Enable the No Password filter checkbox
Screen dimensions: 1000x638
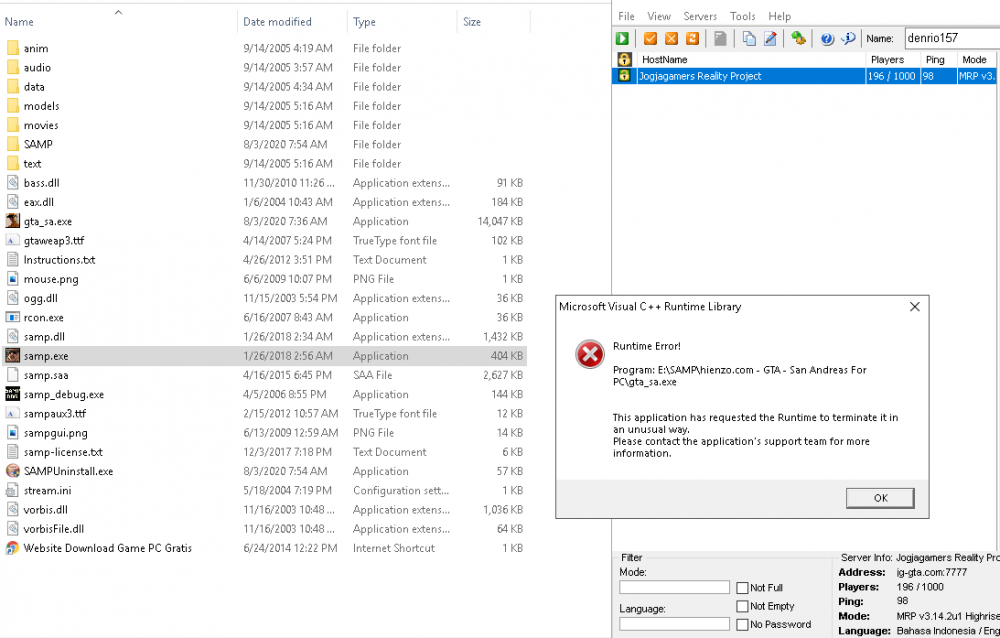[x=742, y=625]
